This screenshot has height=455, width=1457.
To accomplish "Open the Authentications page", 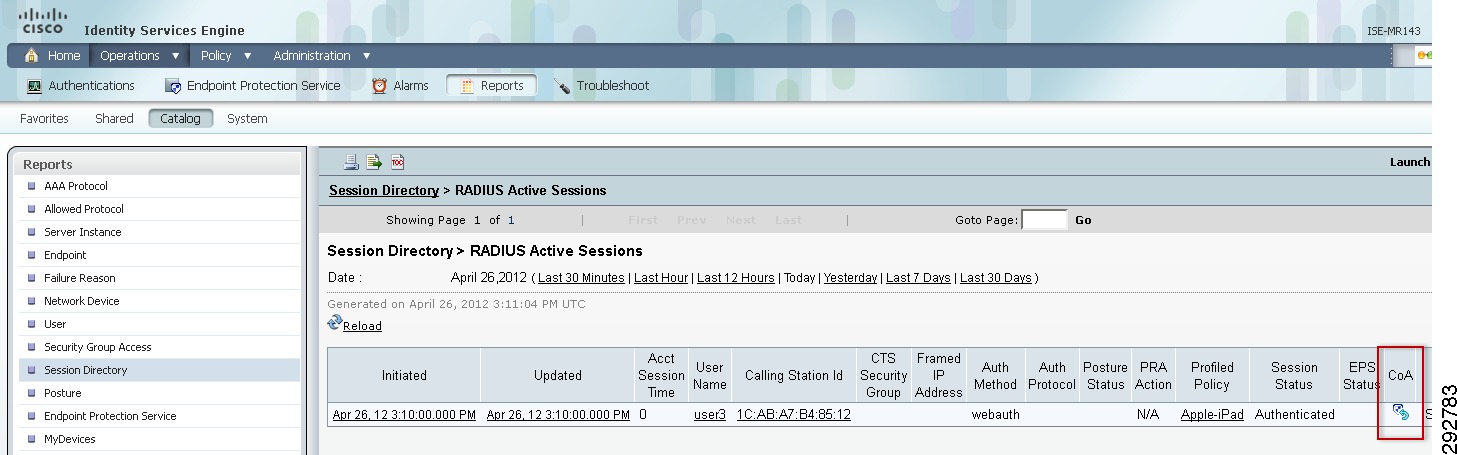I will click(x=80, y=86).
